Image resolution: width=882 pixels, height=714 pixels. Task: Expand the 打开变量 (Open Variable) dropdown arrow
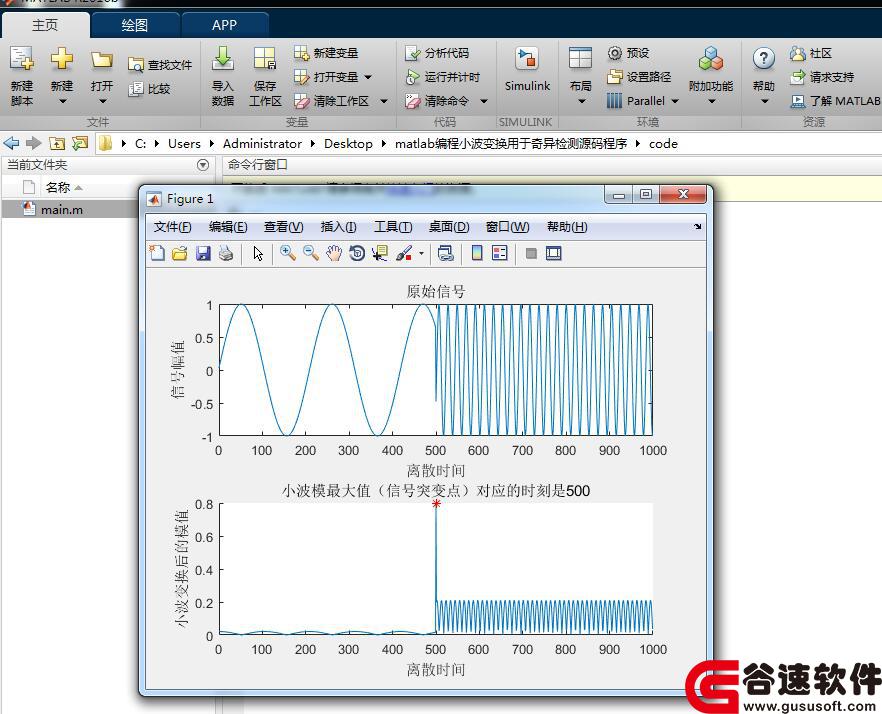coord(368,77)
